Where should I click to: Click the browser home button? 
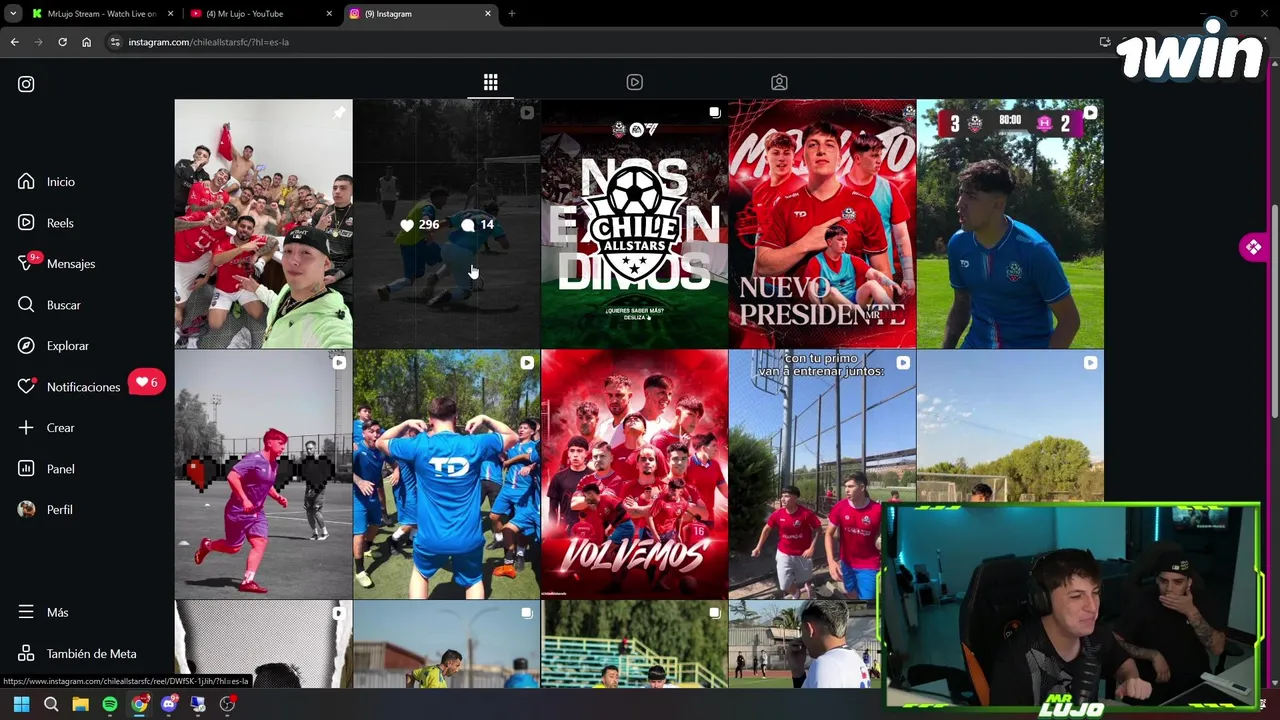86,42
